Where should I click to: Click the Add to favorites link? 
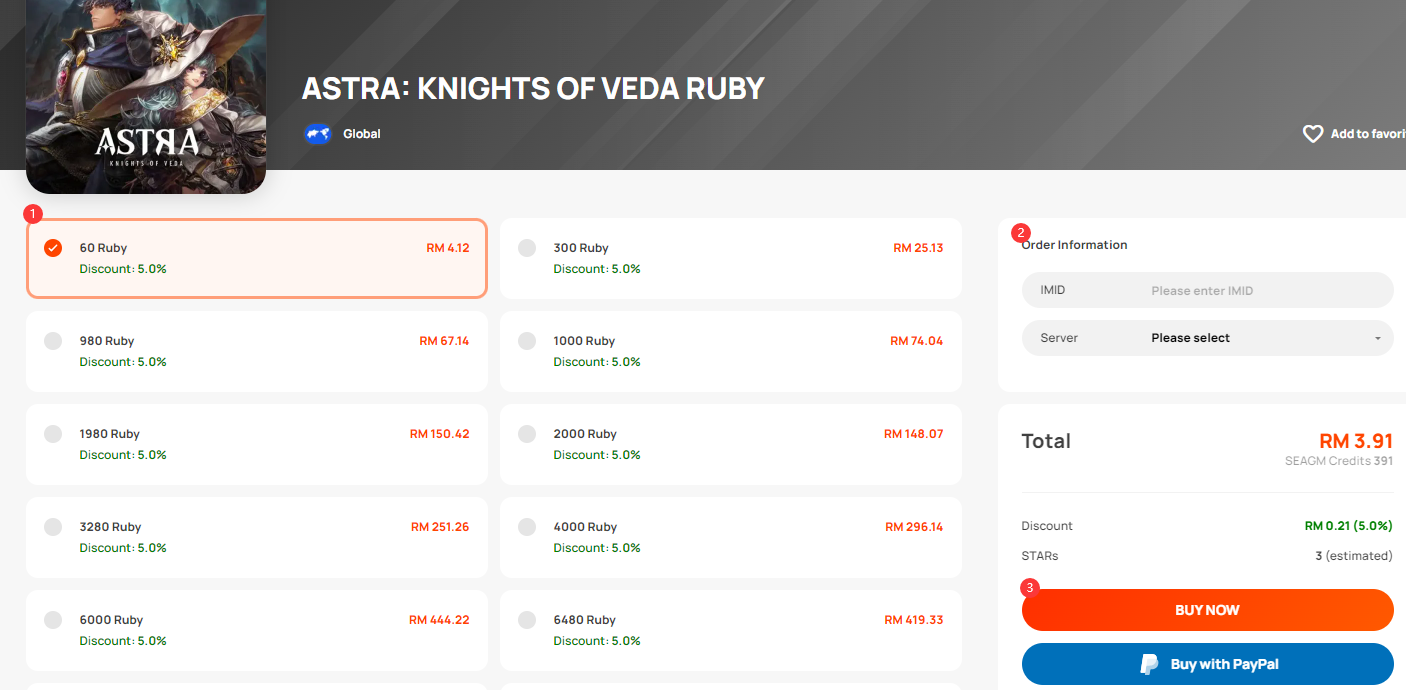pyautogui.click(x=1354, y=134)
